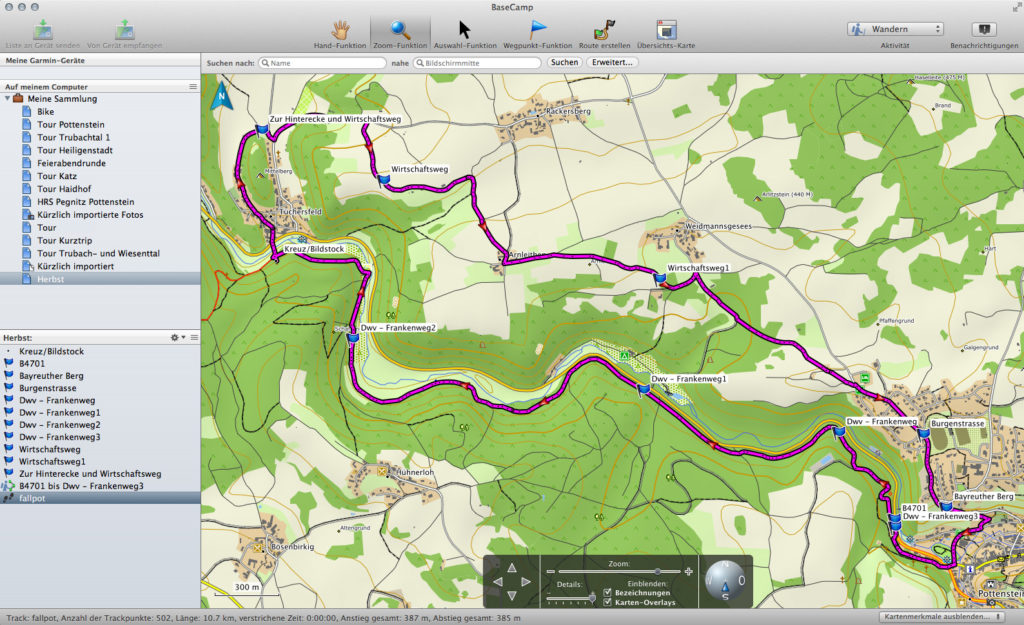The width and height of the screenshot is (1024, 625).
Task: Activate the Zoom-Funktion magnifier tool
Action: point(400,29)
